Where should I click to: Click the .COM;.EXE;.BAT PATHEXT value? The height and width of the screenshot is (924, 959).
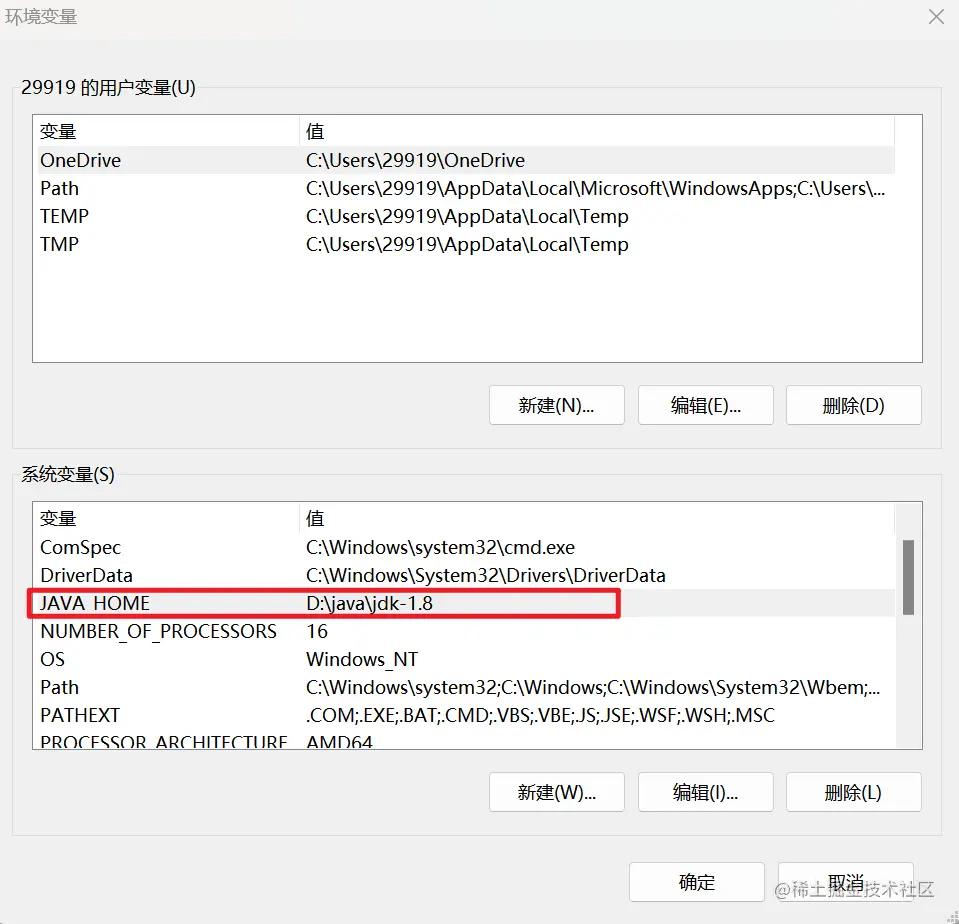[540, 715]
